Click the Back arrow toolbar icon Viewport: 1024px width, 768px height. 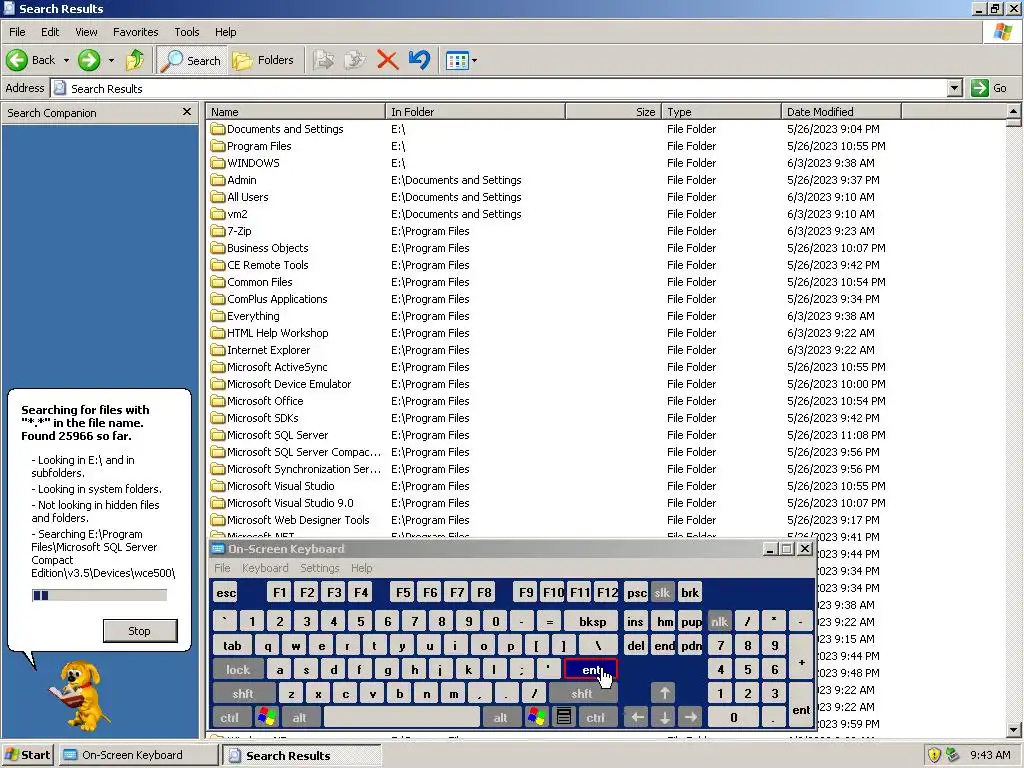(17, 60)
